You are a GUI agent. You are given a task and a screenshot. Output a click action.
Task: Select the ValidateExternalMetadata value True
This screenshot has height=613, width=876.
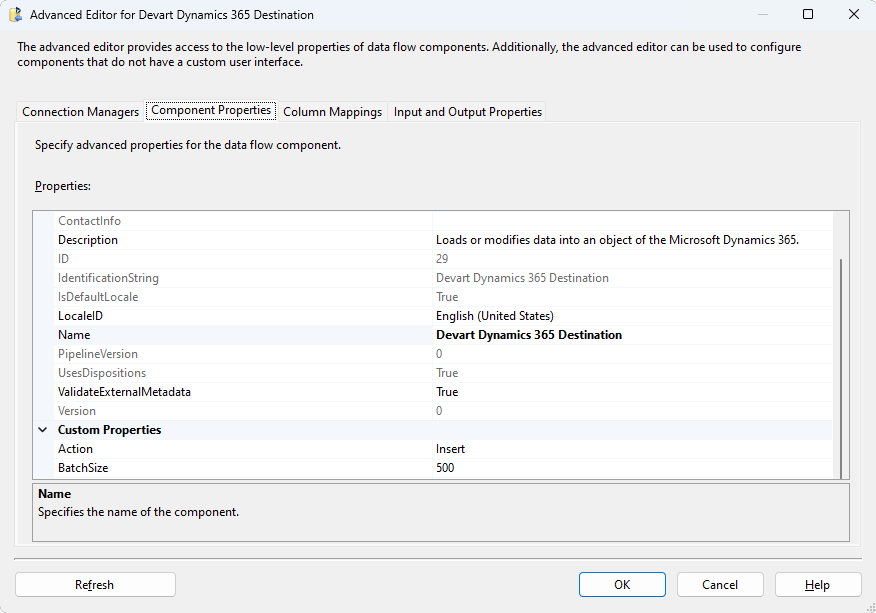[630, 392]
